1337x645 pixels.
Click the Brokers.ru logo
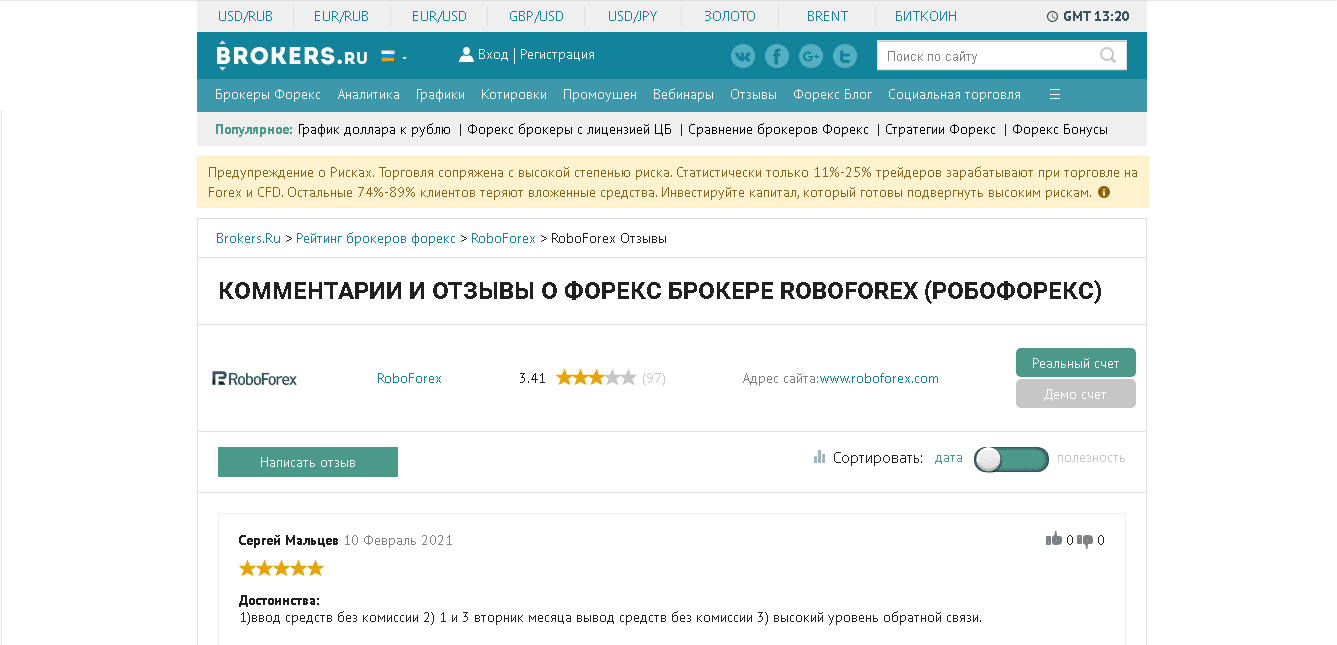tap(292, 56)
